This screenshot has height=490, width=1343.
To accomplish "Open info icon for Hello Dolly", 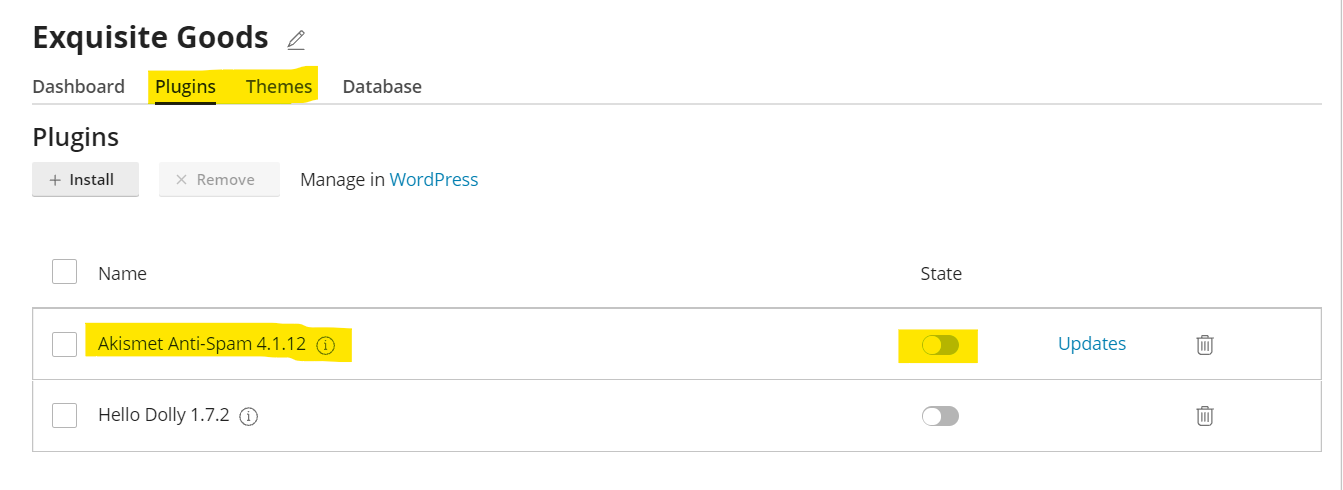I will click(x=249, y=416).
